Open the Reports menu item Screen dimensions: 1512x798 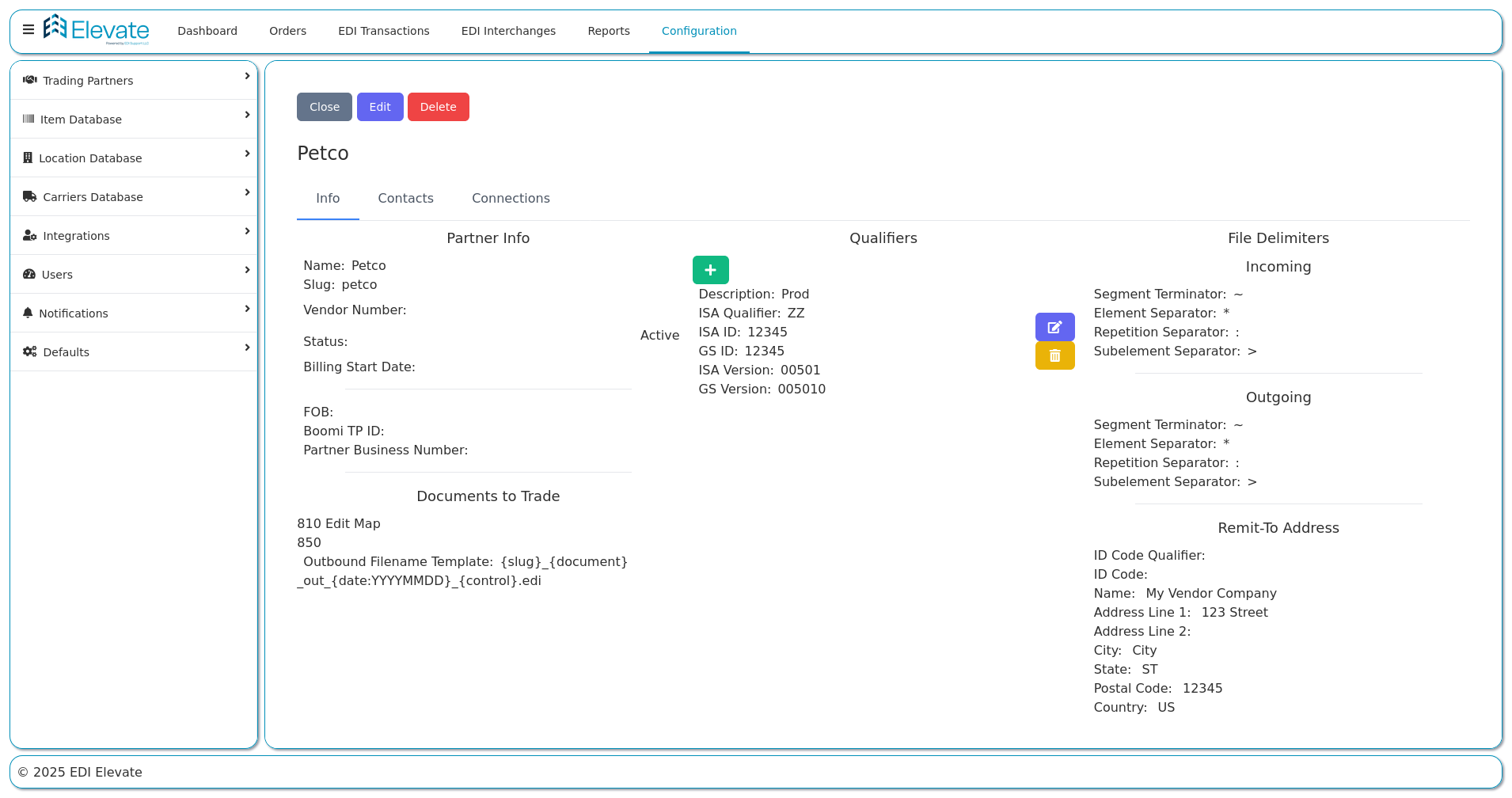609,31
